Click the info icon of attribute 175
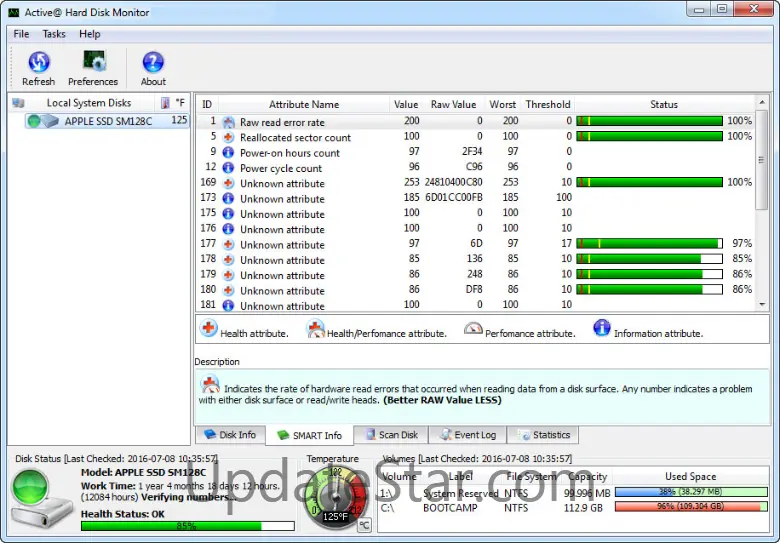Image resolution: width=780 pixels, height=543 pixels. pos(228,214)
